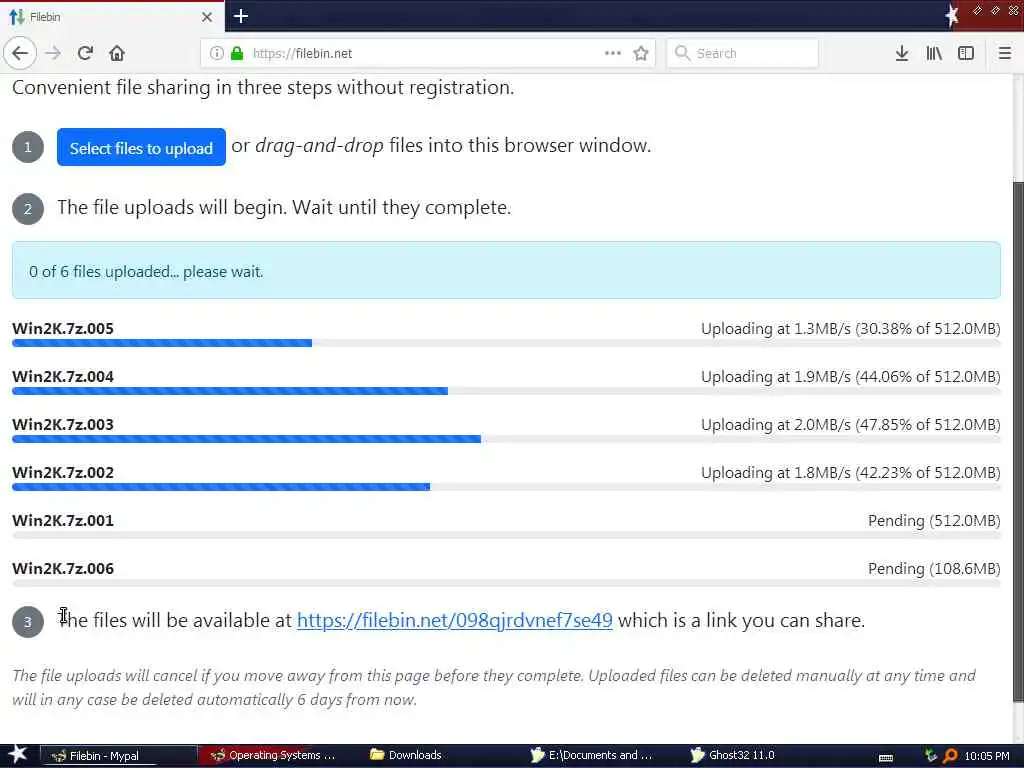Click the page vertical scrollbar
Viewport: 1024px width, 768px height.
tap(1018, 441)
